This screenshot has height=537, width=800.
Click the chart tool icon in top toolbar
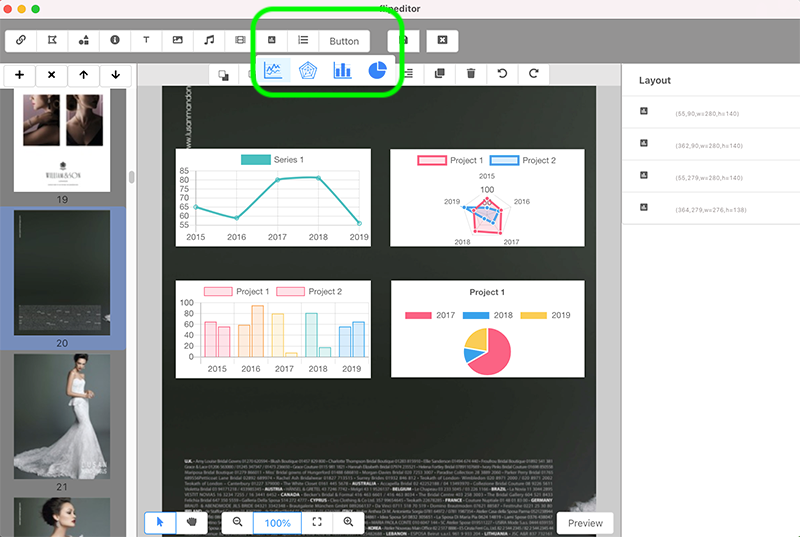pyautogui.click(x=272, y=40)
